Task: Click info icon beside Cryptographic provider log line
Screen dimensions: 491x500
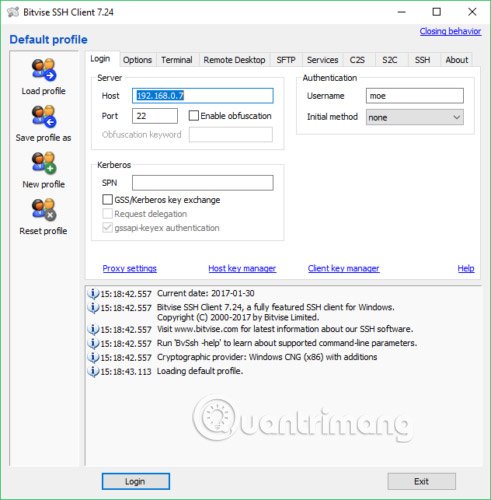Action: (x=93, y=357)
